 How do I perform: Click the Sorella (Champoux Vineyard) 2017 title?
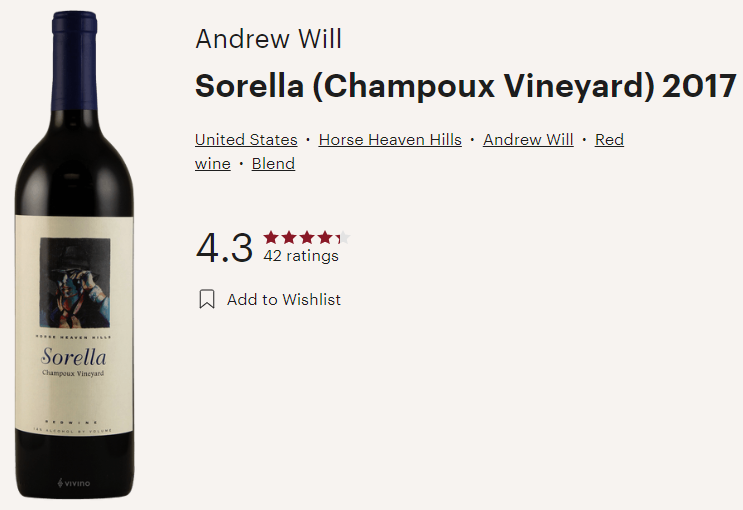pos(465,86)
